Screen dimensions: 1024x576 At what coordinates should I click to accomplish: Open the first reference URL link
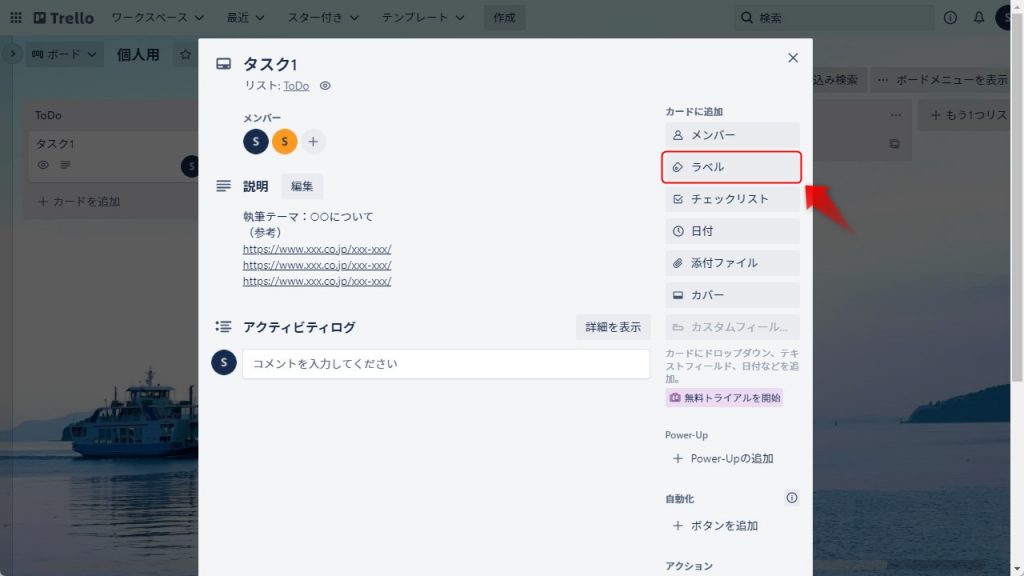[x=317, y=249]
